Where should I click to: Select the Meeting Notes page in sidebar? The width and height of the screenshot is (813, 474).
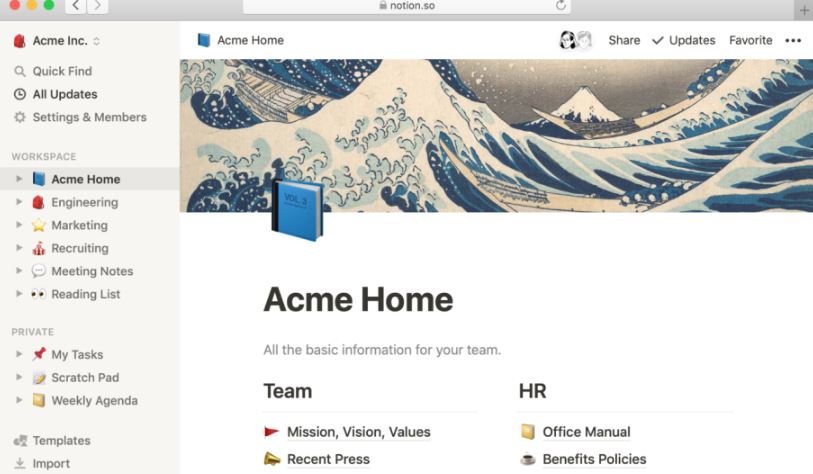point(90,271)
